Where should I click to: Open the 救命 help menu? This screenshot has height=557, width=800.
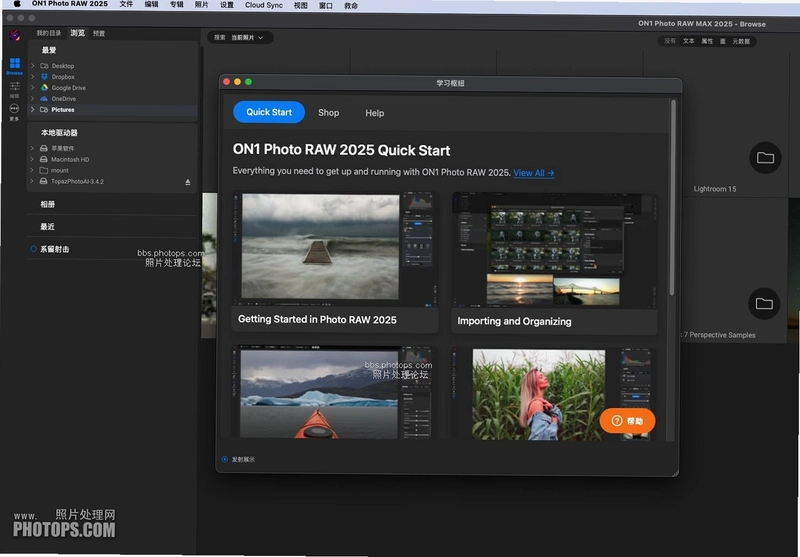[351, 5]
